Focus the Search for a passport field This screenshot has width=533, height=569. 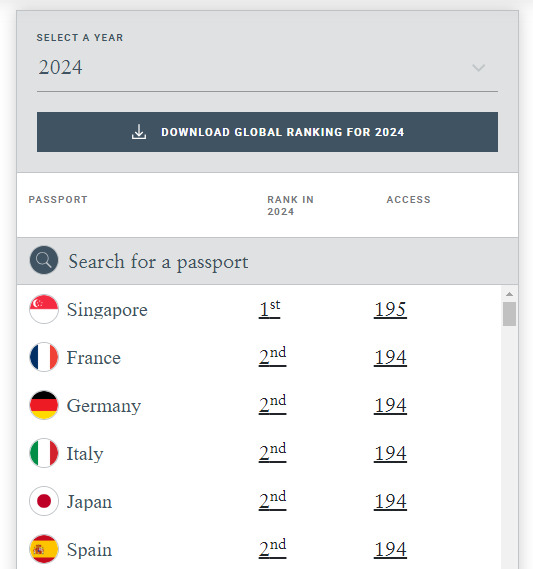(x=267, y=261)
